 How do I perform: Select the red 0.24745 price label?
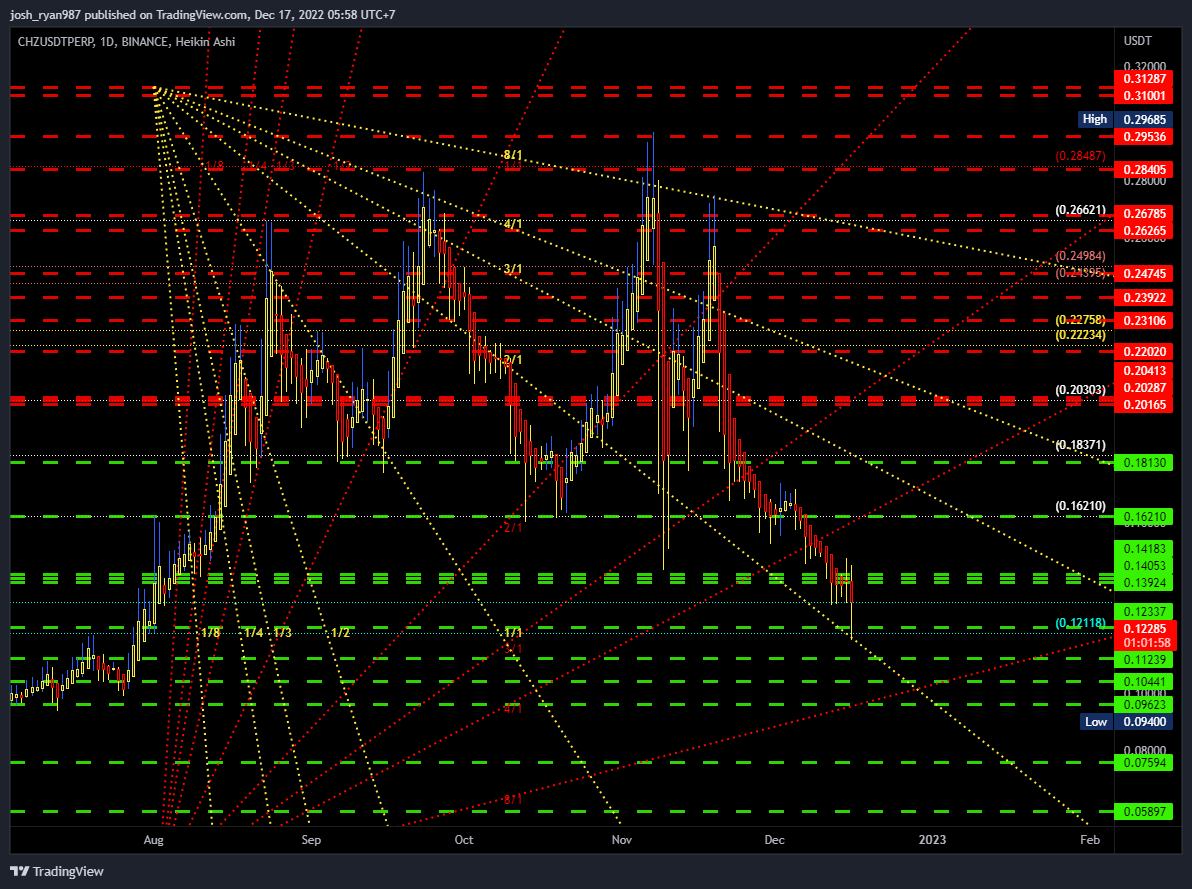click(x=1144, y=274)
